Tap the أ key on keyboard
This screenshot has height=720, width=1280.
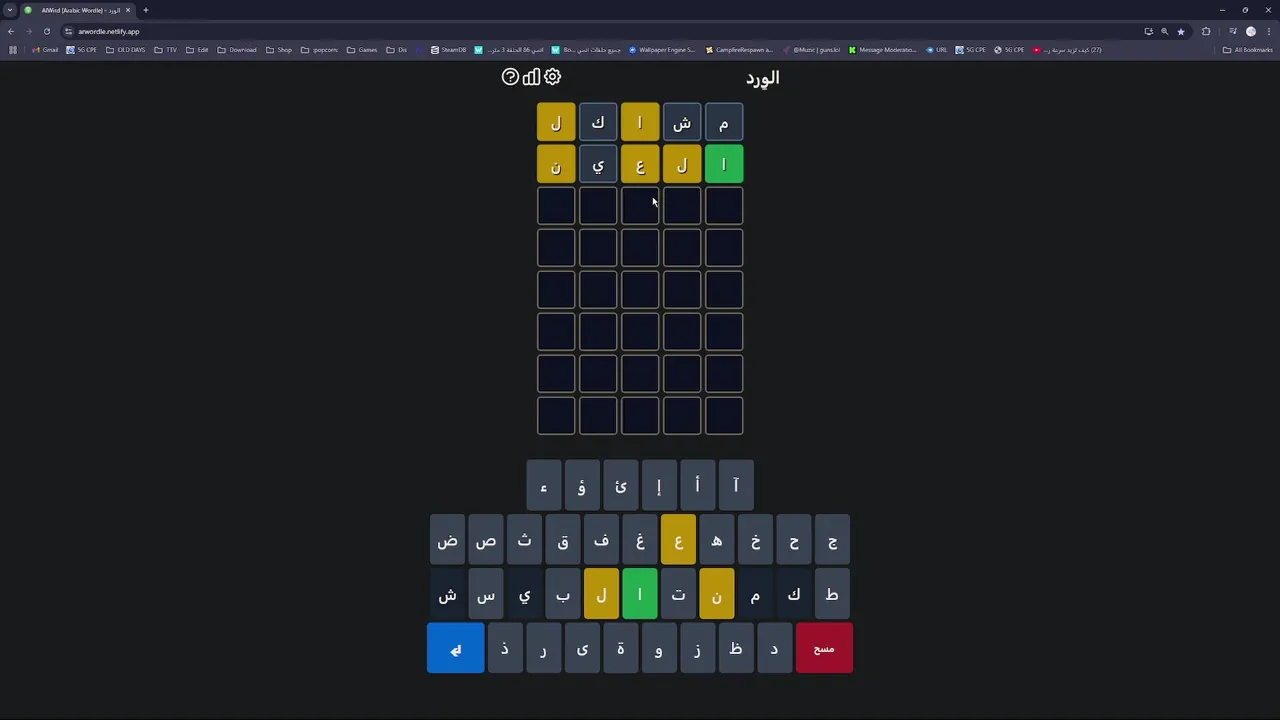coord(697,485)
